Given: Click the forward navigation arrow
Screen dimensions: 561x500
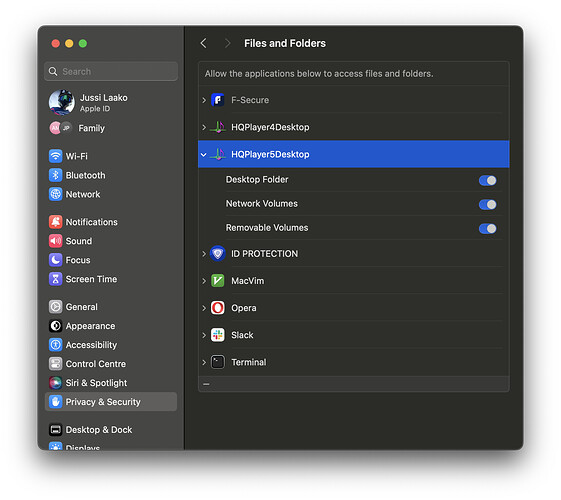Looking at the screenshot, I should pos(227,43).
